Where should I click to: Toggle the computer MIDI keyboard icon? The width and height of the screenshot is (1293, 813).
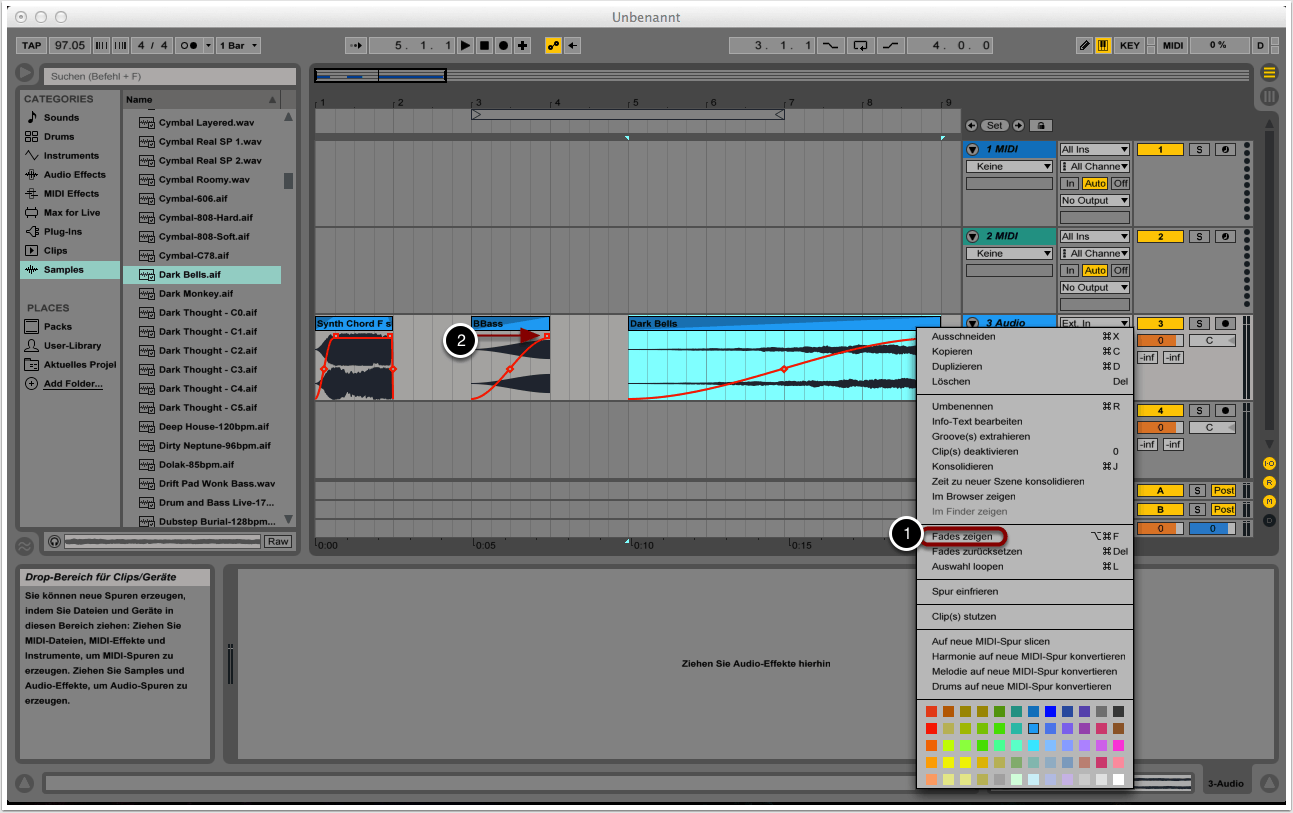(1103, 46)
